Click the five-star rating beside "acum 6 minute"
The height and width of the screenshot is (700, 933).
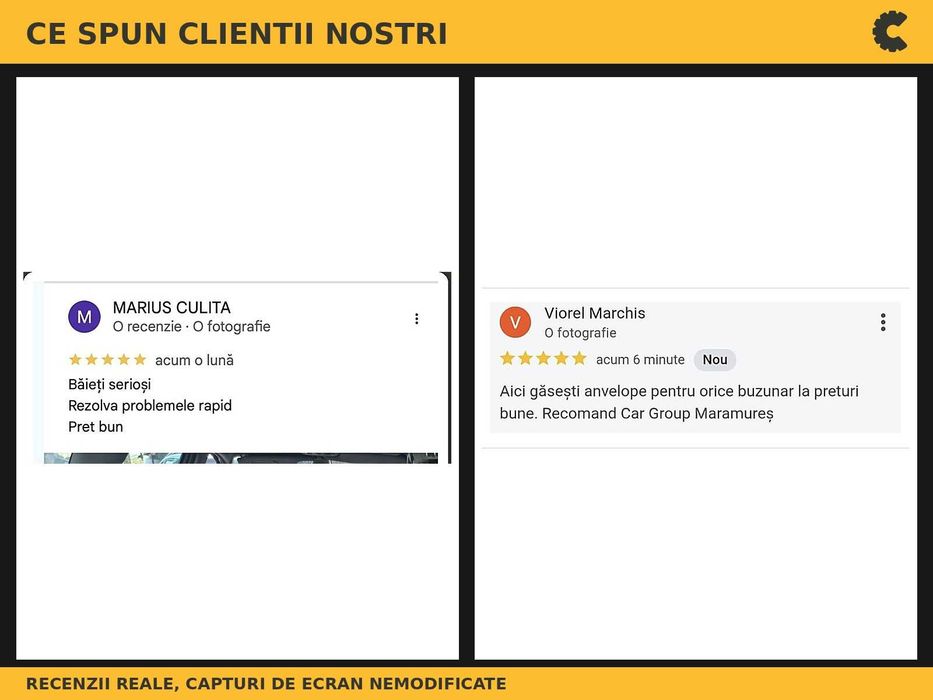(543, 358)
